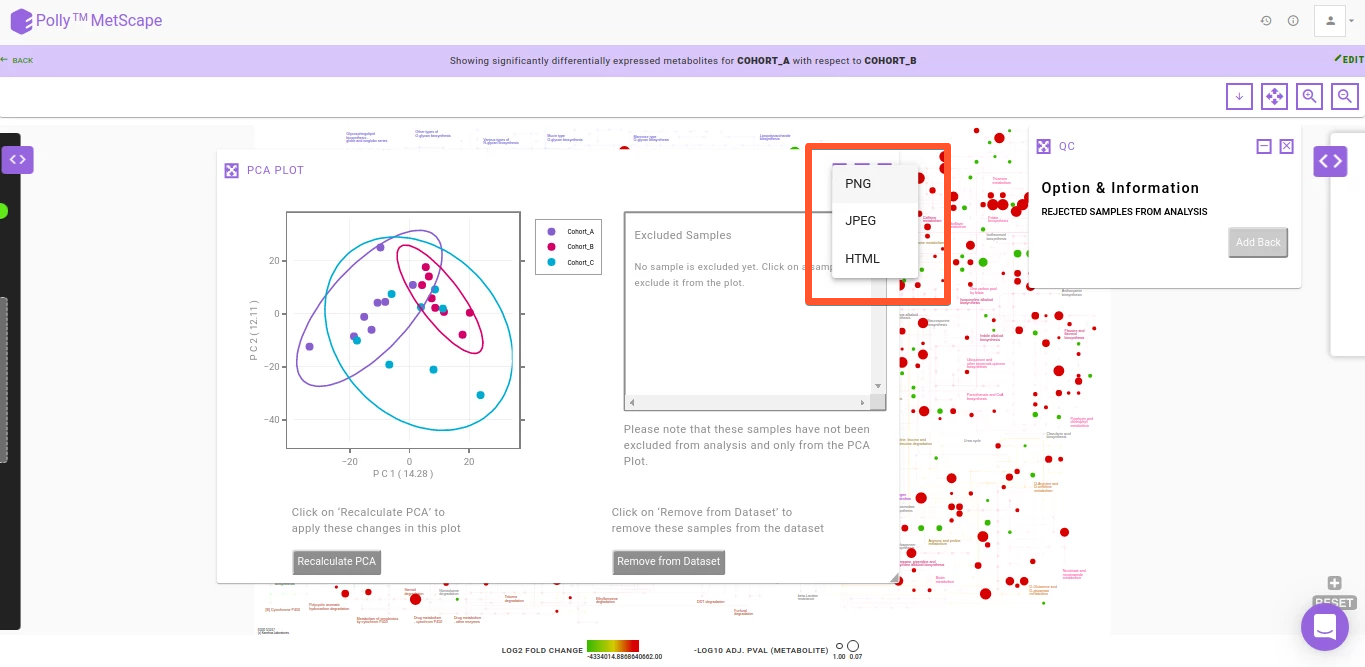
Task: Click the RESET map button
Action: point(1334,603)
